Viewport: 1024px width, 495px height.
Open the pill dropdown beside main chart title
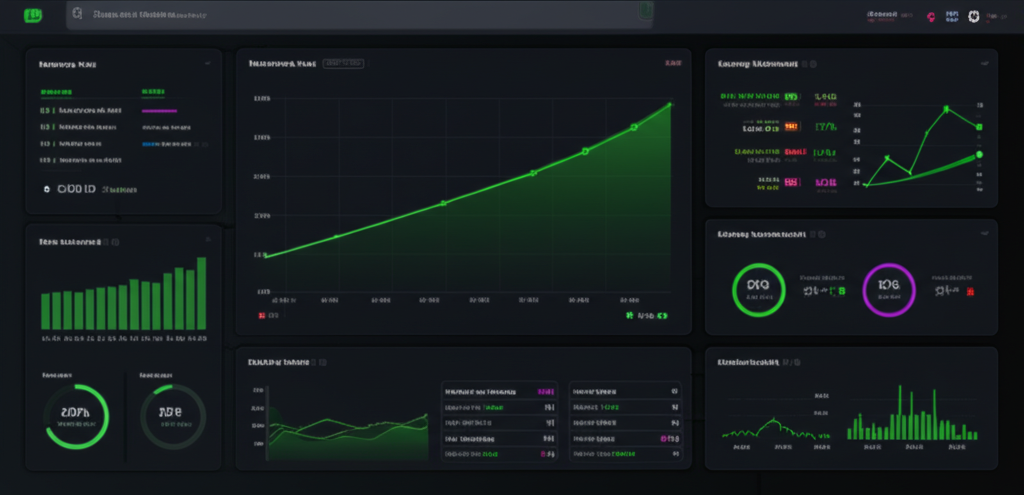tap(345, 63)
